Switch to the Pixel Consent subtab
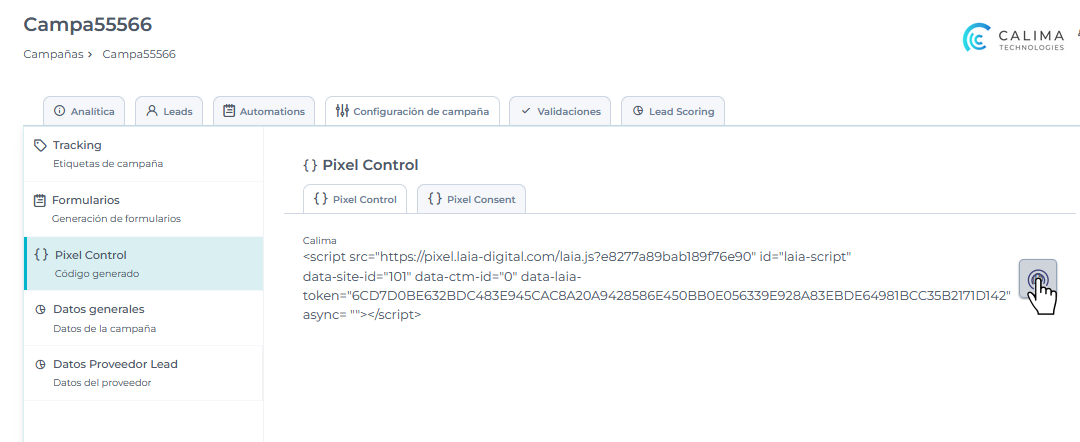Image resolution: width=1080 pixels, height=442 pixels. pyautogui.click(x=471, y=199)
